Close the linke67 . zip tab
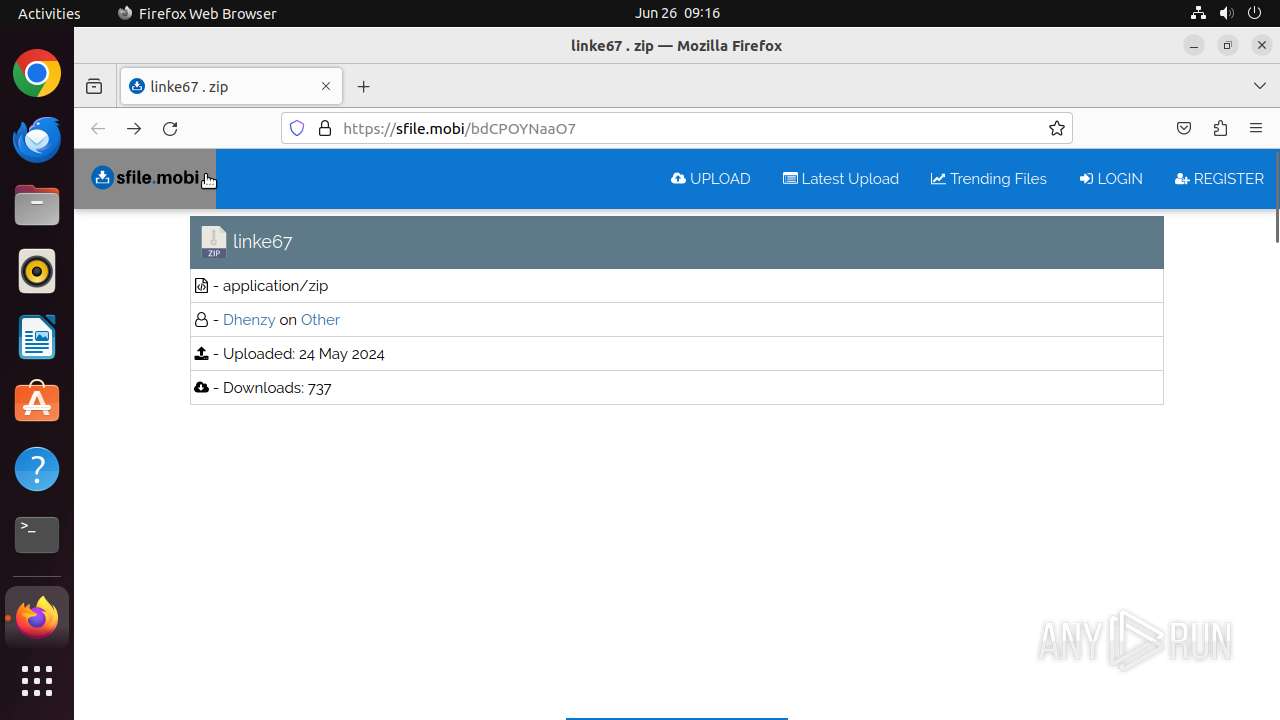 pos(325,86)
